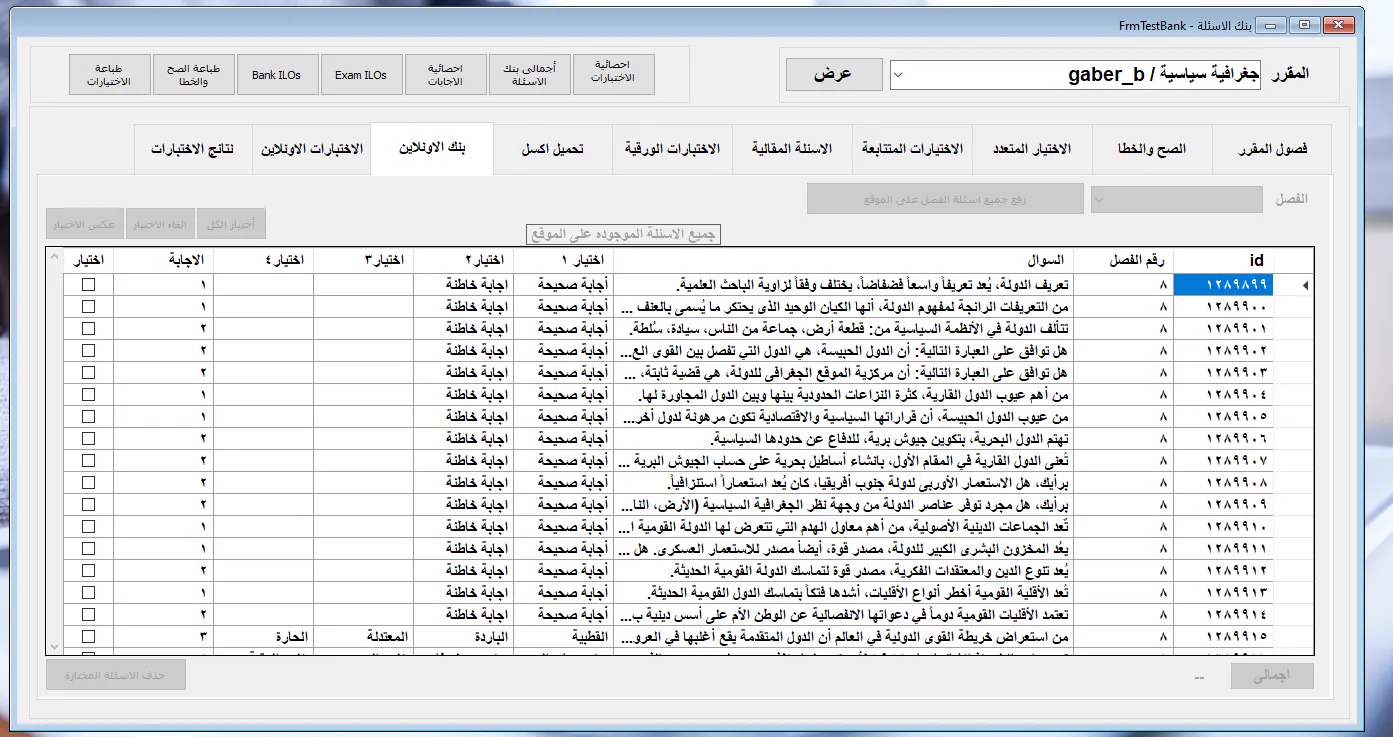1393x737 pixels.
Task: Open the نتائج الاختبارات tab
Action: point(193,150)
